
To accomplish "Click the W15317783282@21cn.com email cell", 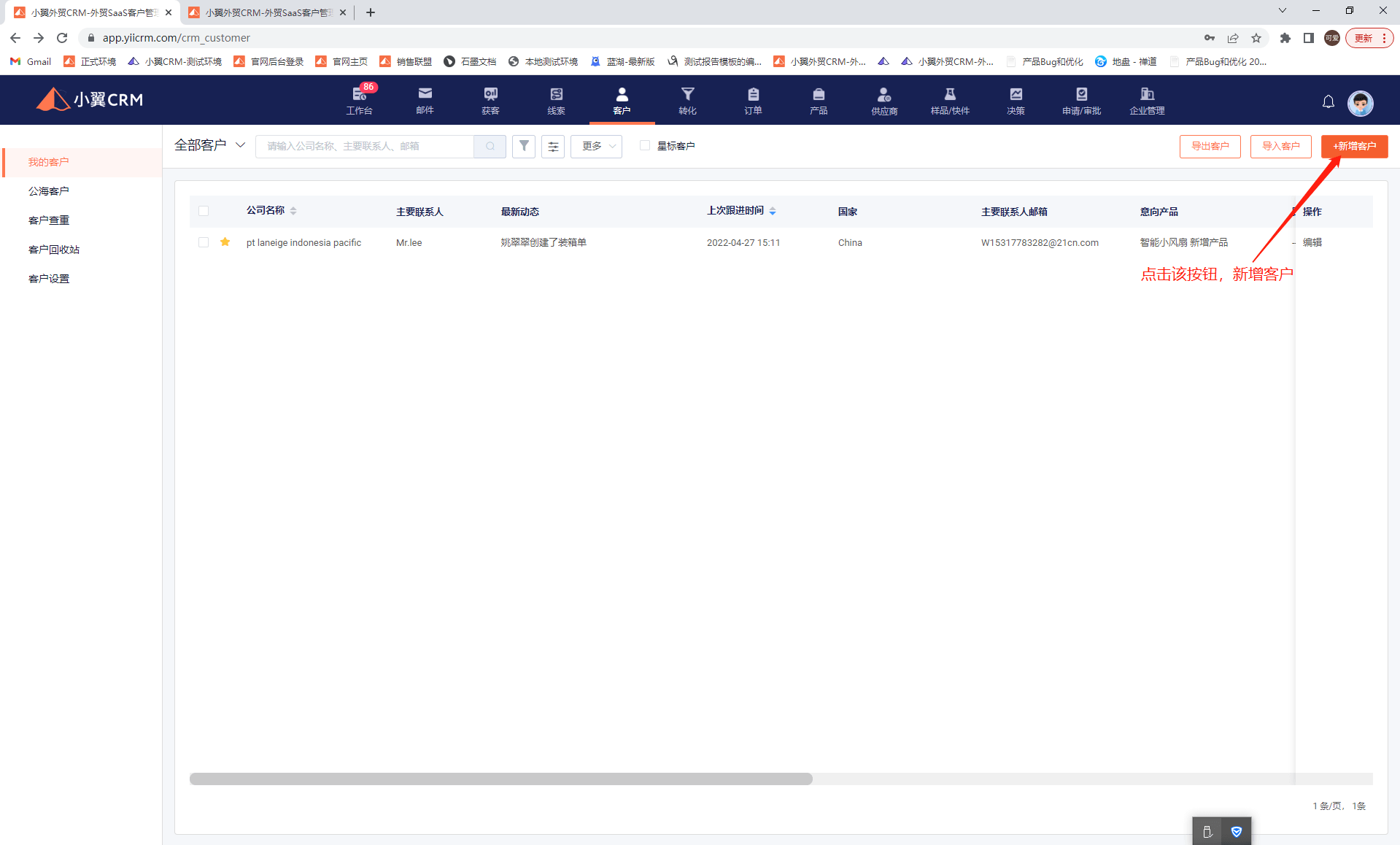I will tap(1040, 242).
